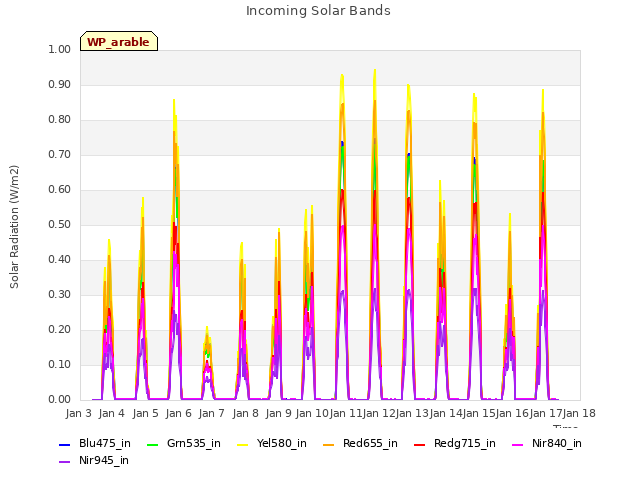640x480 pixels.
Task: Click the Jan 17 x-axis date label
Action: 545,413
